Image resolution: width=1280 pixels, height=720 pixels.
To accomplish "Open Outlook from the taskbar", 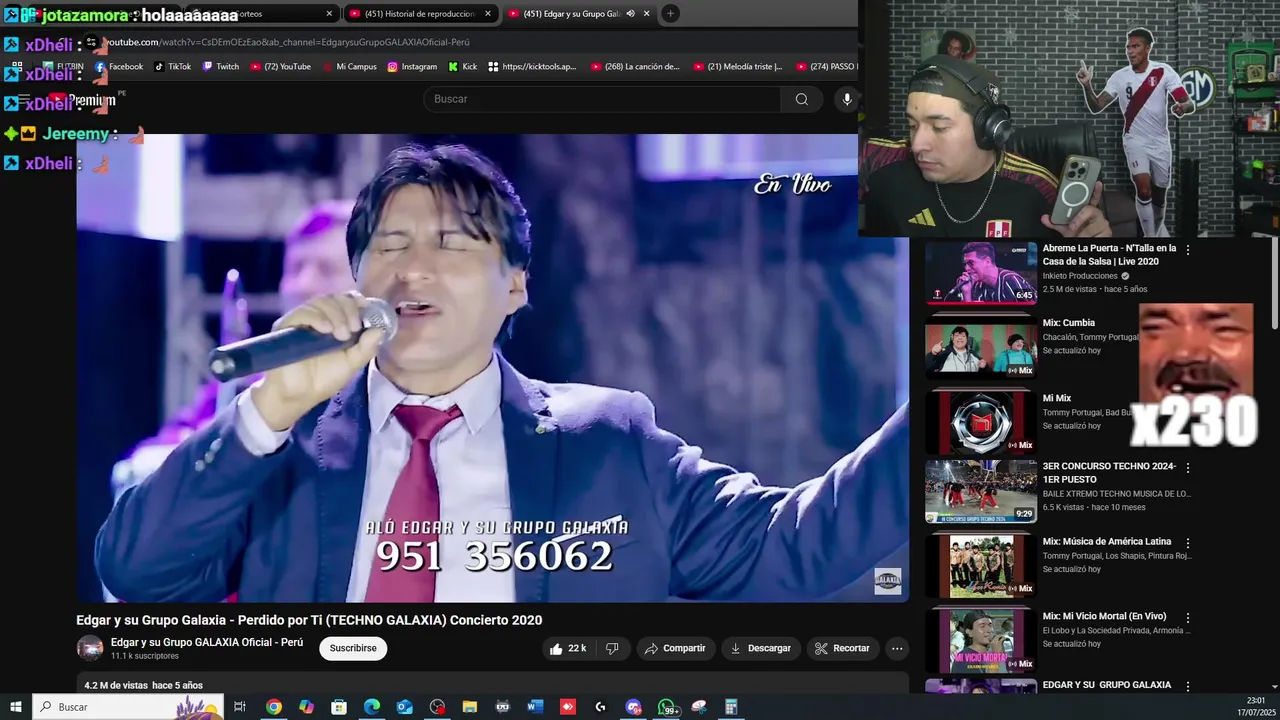I will tap(404, 707).
